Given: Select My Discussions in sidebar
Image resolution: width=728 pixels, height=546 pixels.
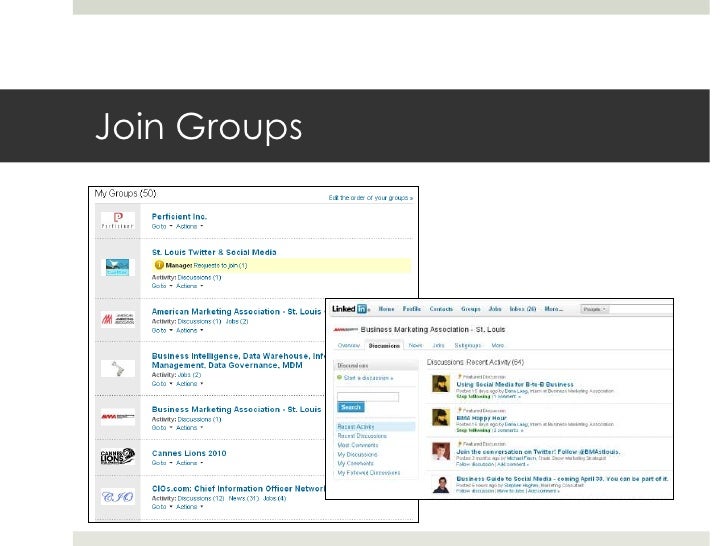Looking at the screenshot, I should tap(357, 455).
